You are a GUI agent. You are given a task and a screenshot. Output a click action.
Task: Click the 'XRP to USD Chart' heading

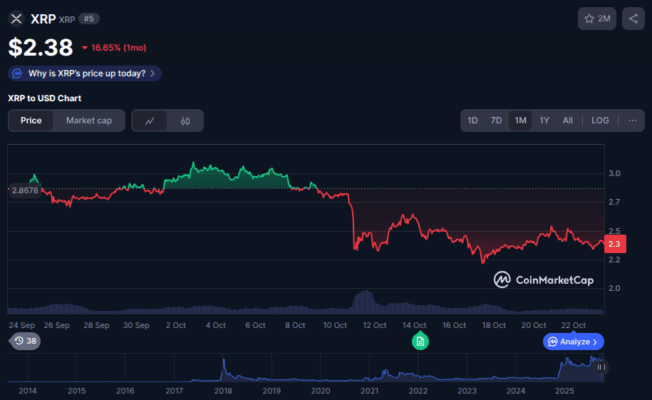(44, 98)
